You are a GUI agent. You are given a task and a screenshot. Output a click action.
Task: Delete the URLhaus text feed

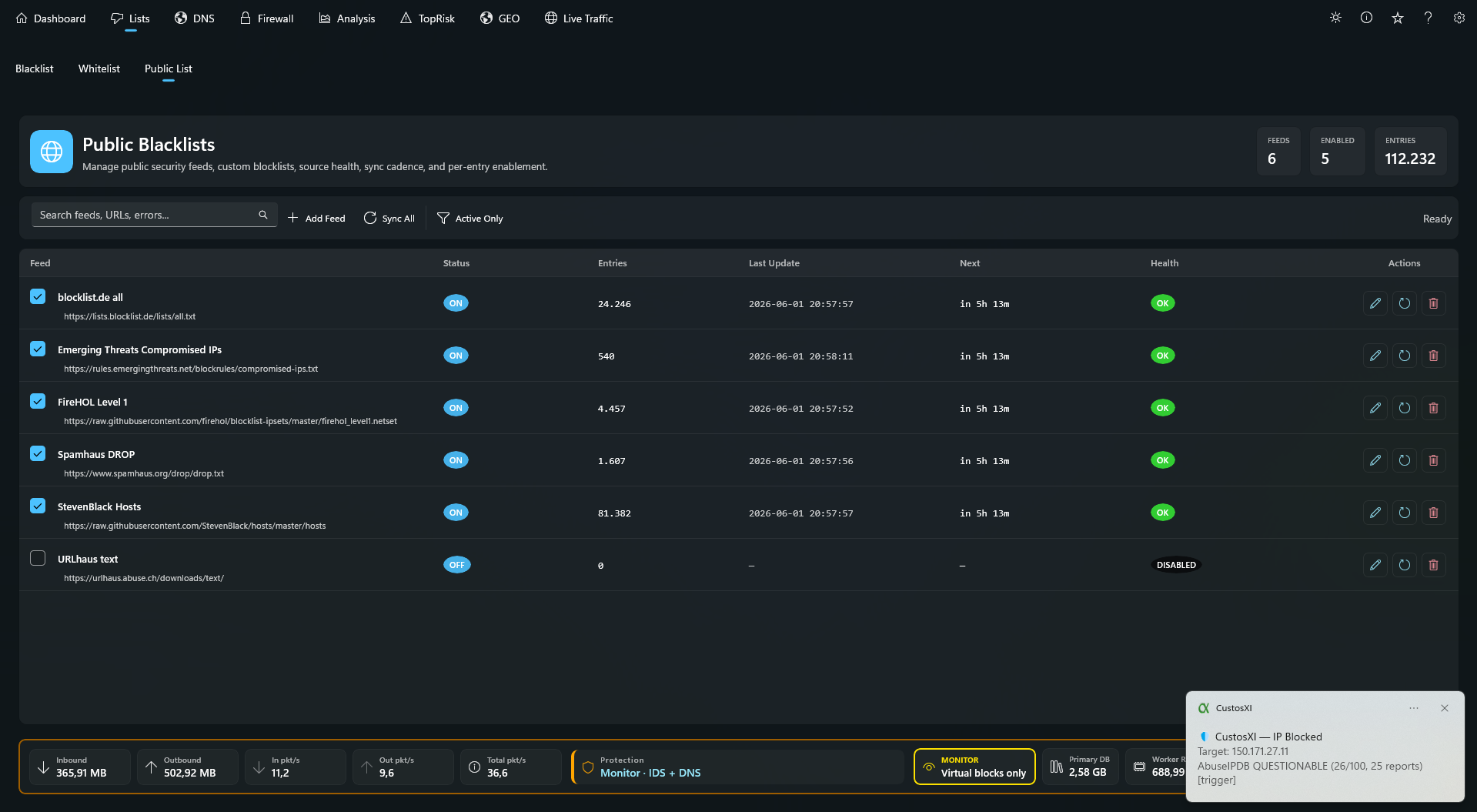[x=1433, y=565]
